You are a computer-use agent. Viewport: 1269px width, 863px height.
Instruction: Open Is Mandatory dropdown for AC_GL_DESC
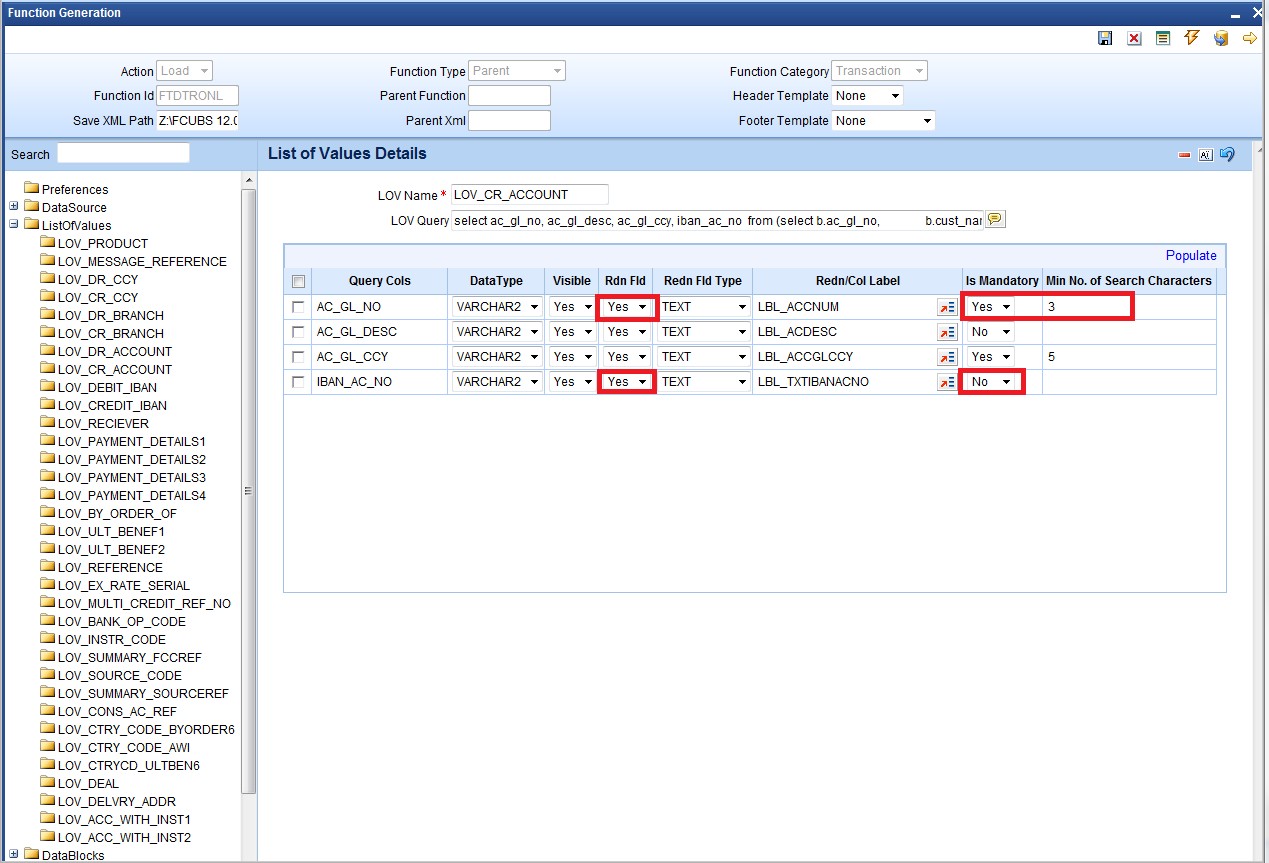click(x=990, y=332)
